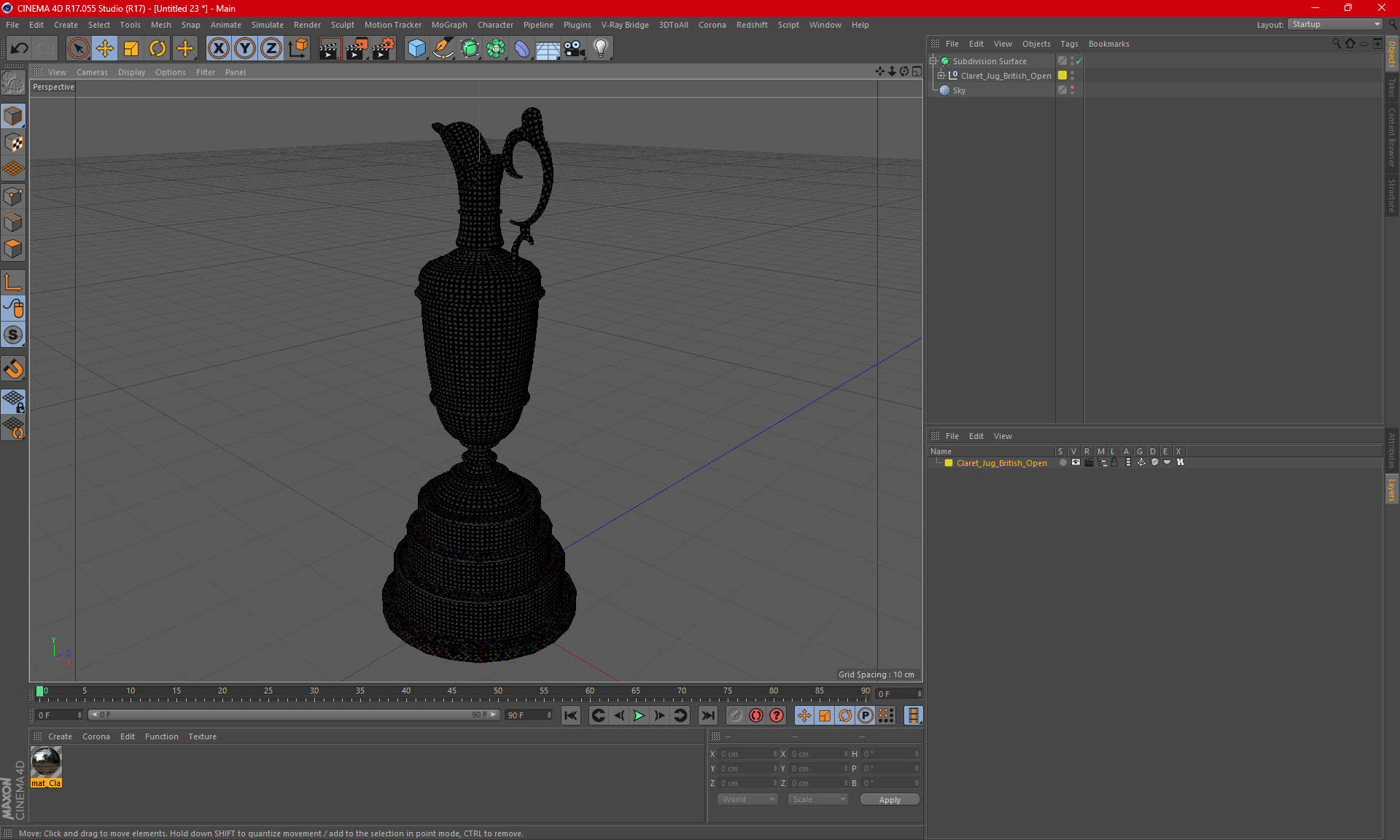1400x840 pixels.
Task: Toggle X axis lock
Action: pyautogui.click(x=218, y=49)
